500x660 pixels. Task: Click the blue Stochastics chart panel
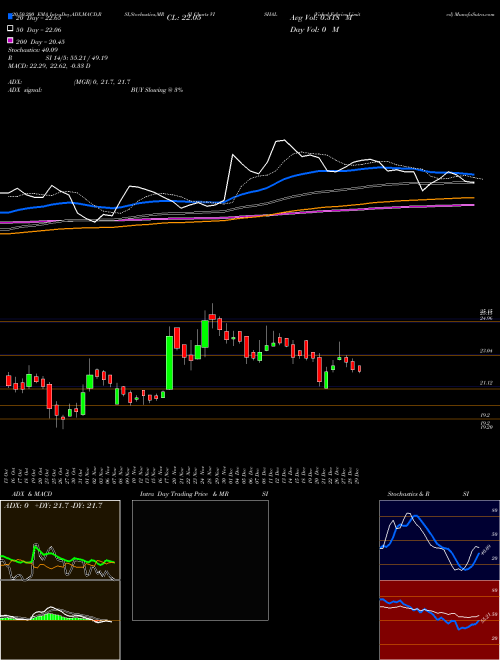pos(439,540)
